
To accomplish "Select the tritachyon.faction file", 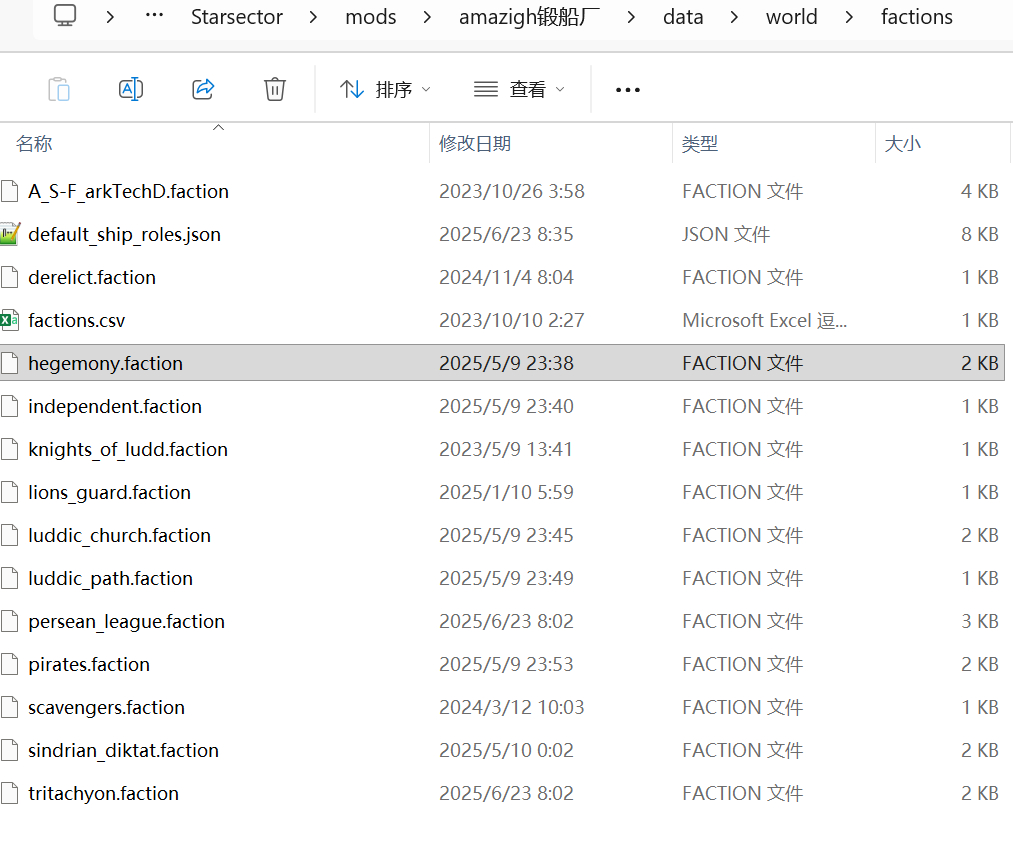I will tap(103, 793).
